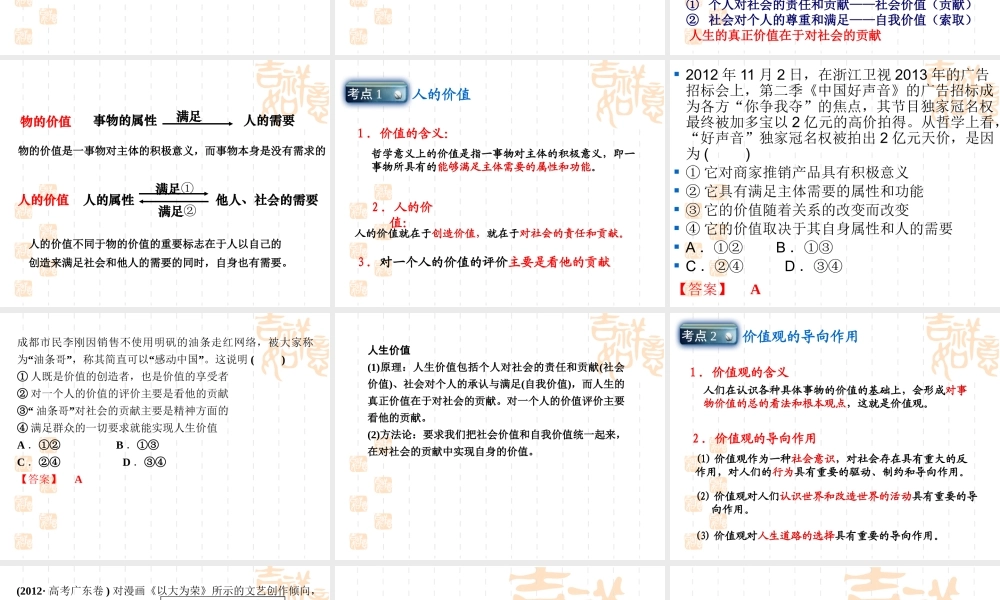Select the red 人的价值 label beside 人的属性

tap(43, 200)
